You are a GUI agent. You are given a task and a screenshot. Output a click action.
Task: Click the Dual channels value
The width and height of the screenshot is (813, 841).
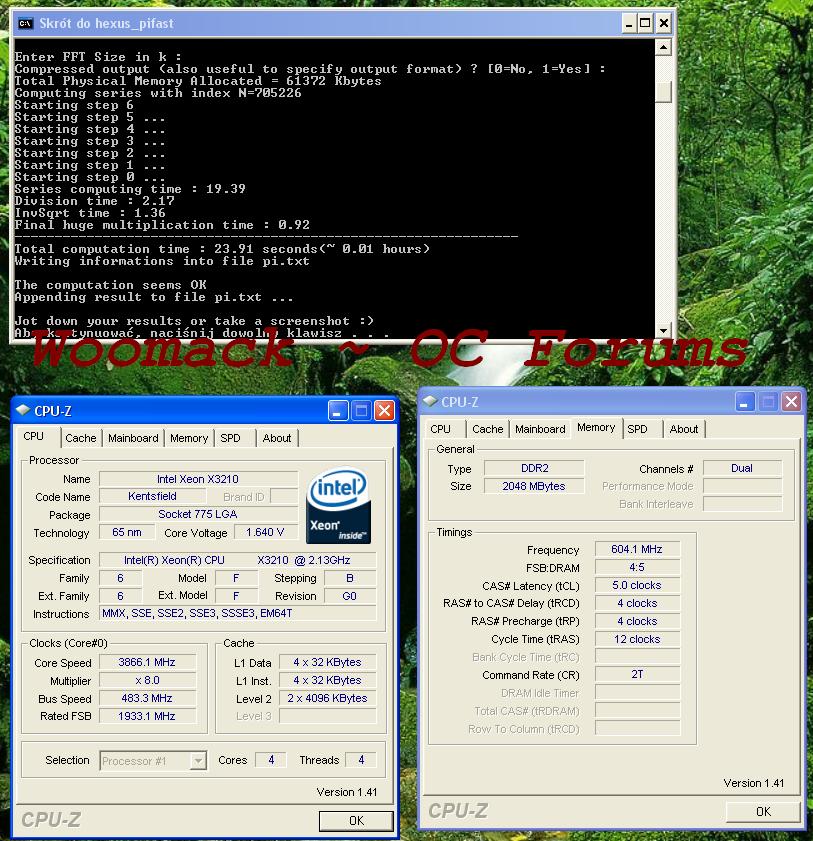click(x=742, y=468)
